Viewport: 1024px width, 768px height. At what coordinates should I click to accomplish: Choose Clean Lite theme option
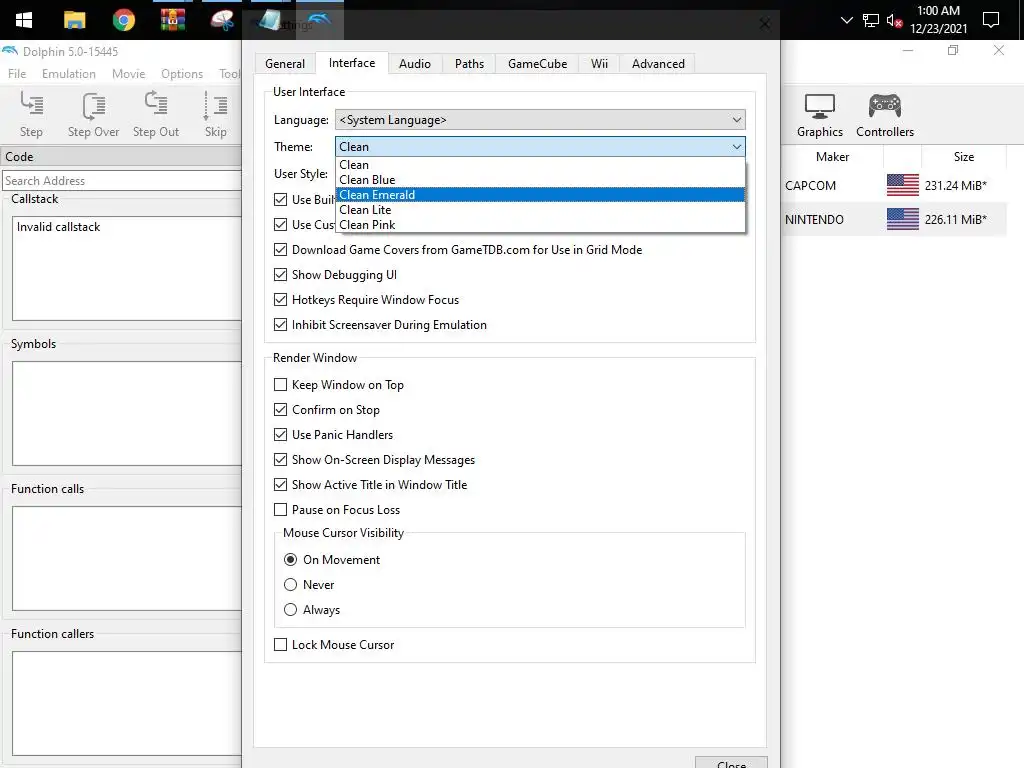[x=540, y=210]
